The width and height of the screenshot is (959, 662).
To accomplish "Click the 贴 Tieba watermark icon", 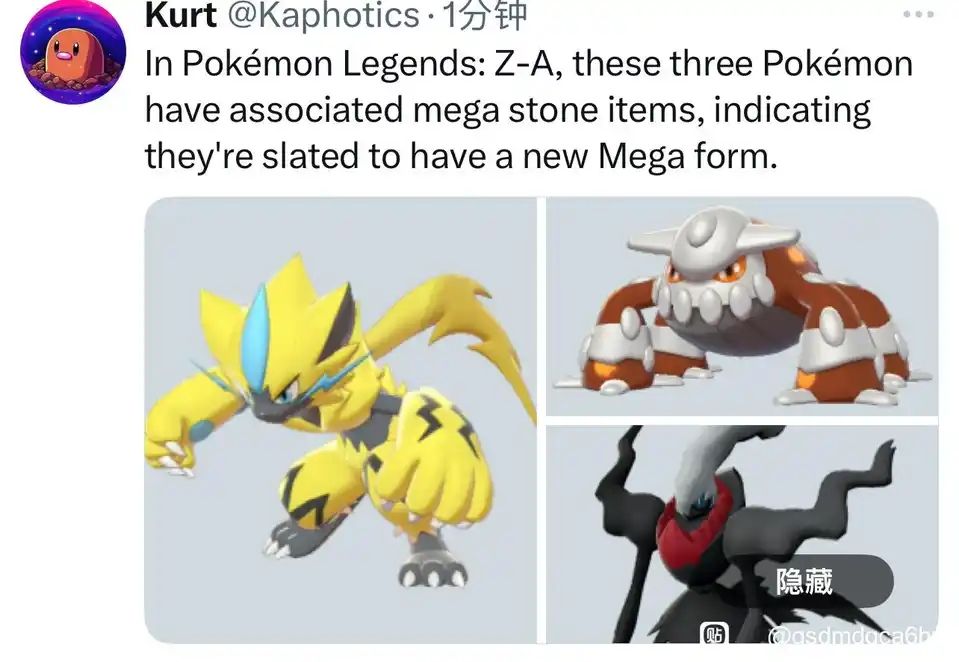I will [x=714, y=633].
